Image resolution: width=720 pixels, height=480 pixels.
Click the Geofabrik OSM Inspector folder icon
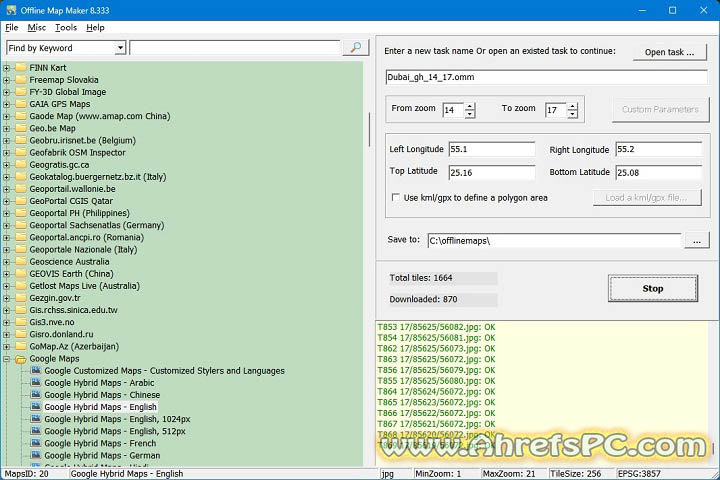[x=21, y=152]
